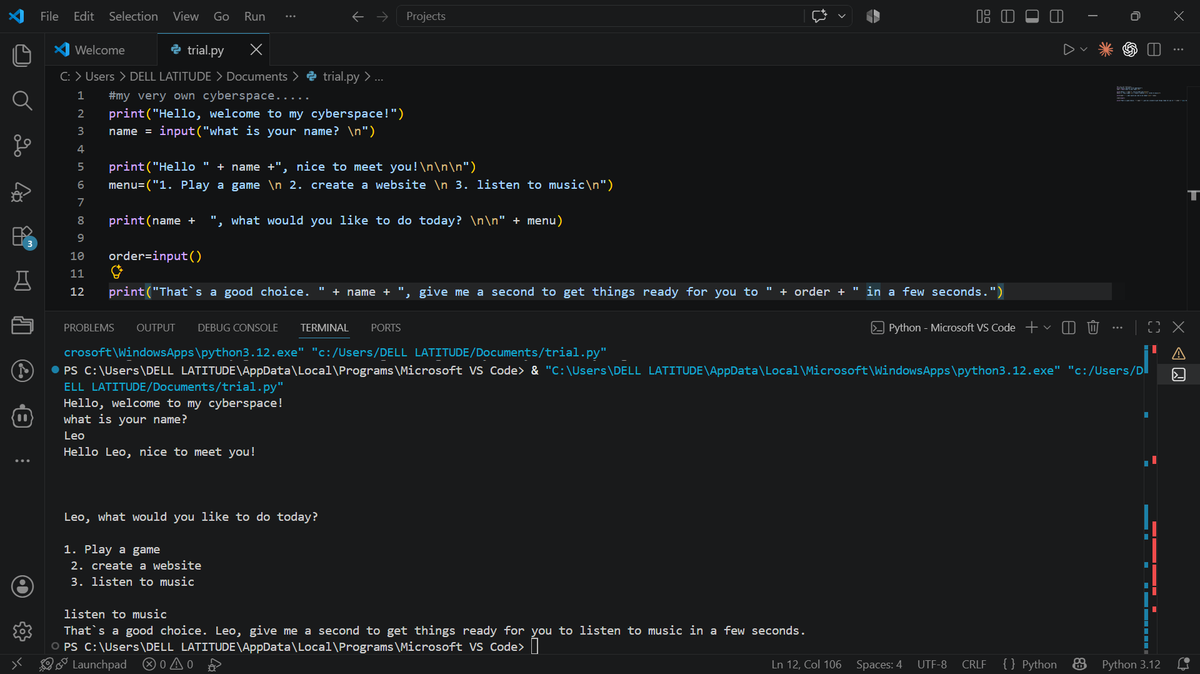
Task: Switch to the OUTPUT panel tab
Action: [156, 327]
